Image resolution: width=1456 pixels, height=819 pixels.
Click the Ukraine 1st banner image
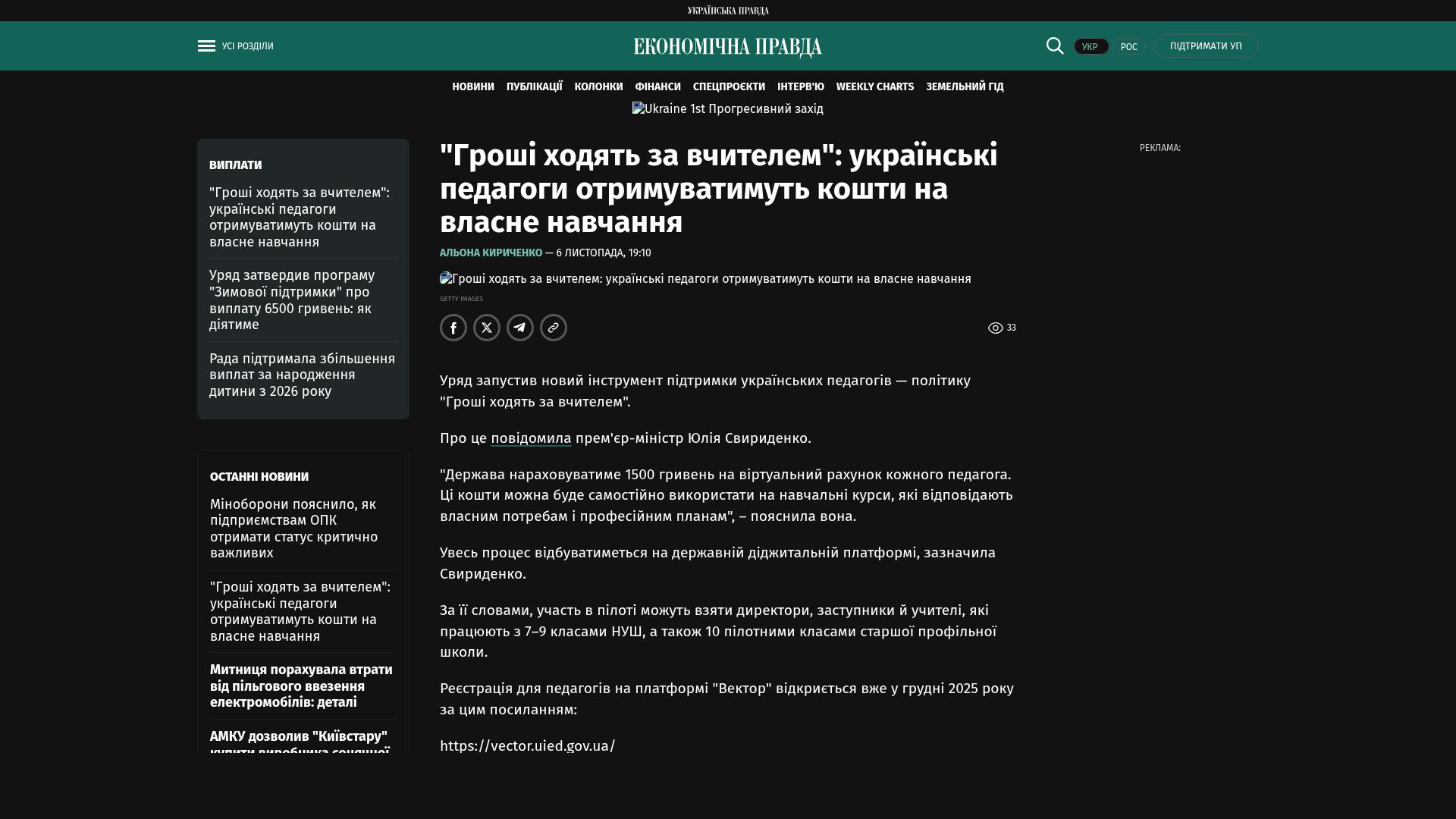727,109
